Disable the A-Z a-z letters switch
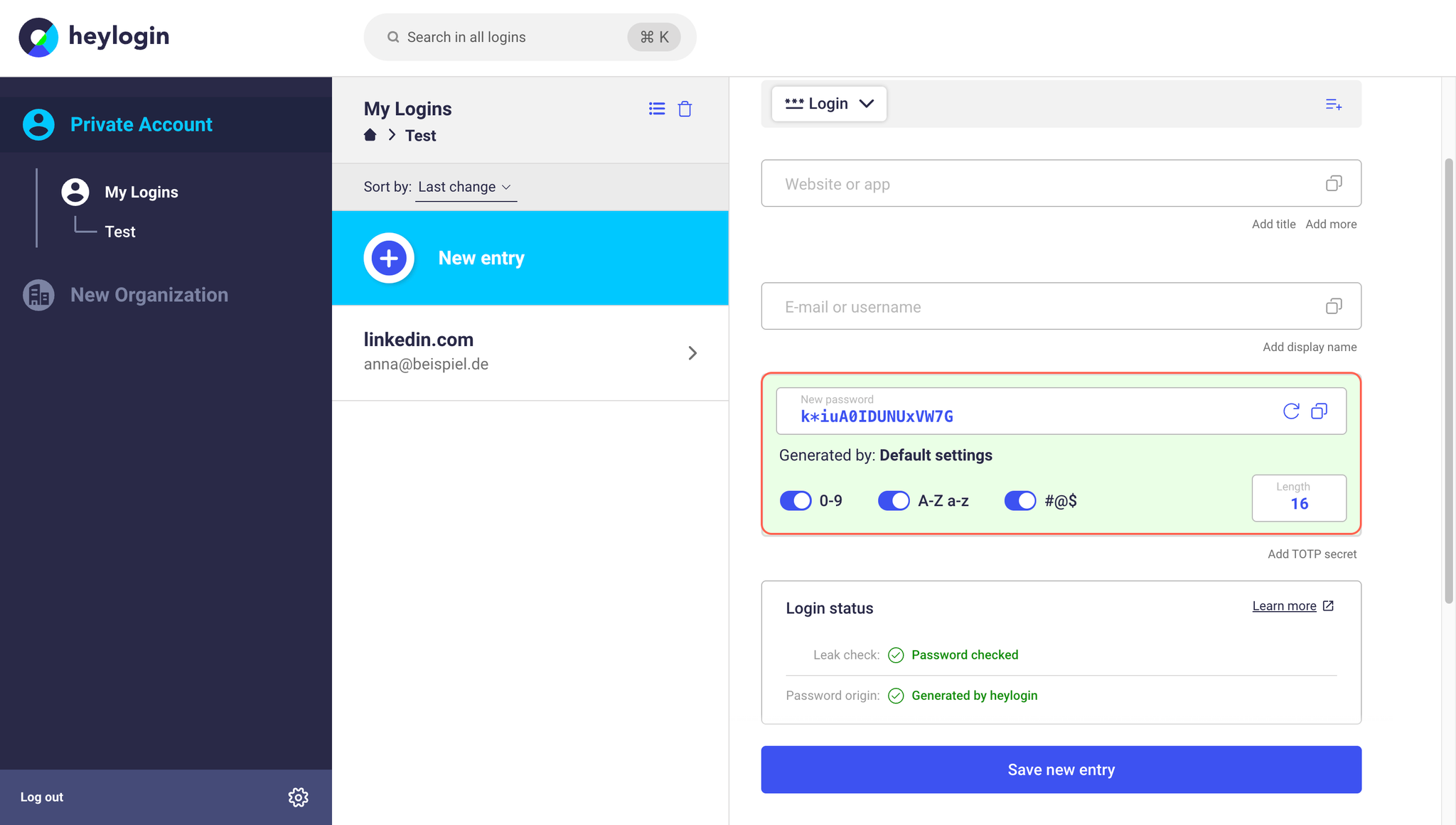The width and height of the screenshot is (1456, 825). (894, 500)
